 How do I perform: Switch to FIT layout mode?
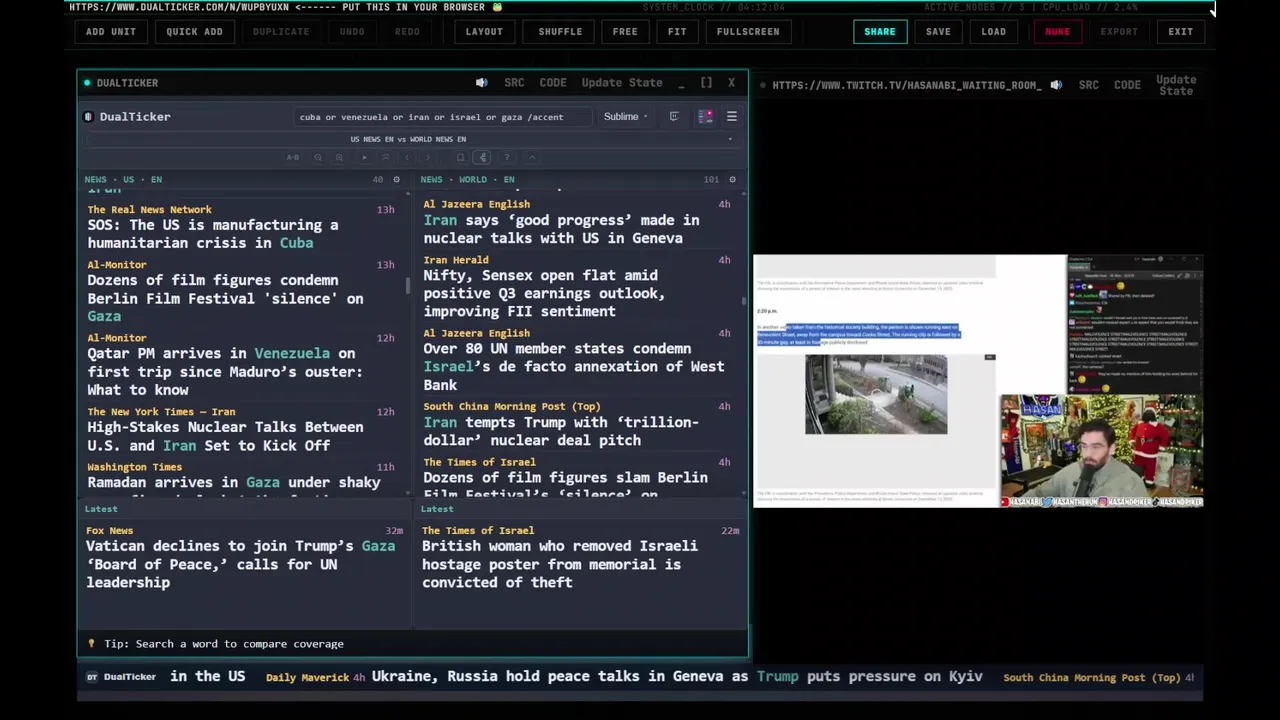coord(677,31)
